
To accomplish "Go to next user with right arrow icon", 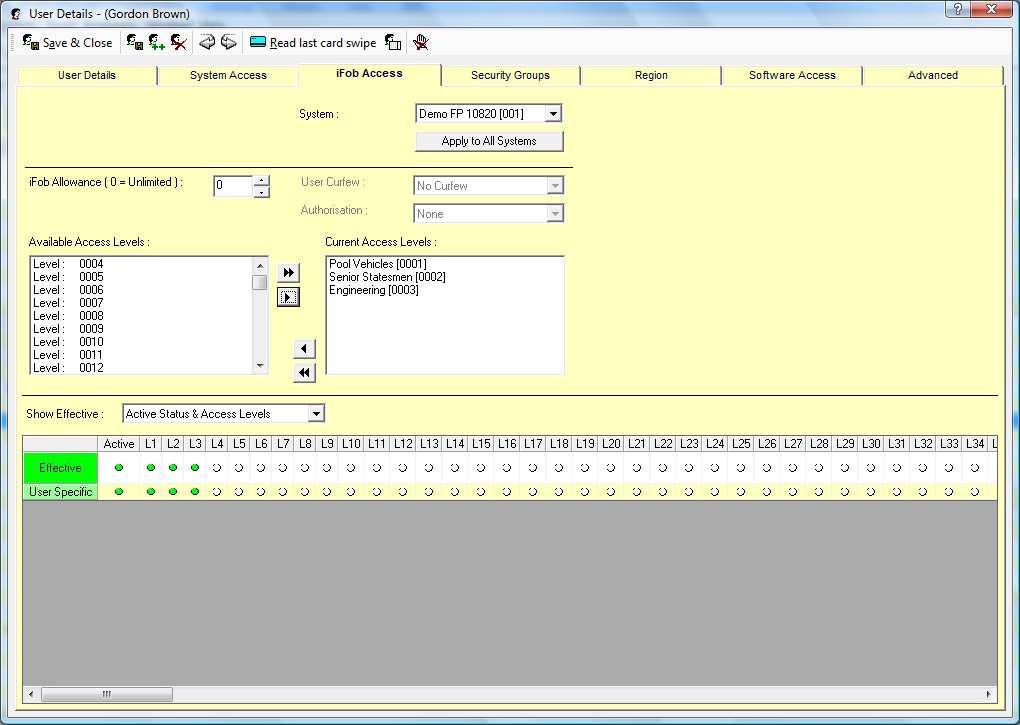I will [x=228, y=43].
